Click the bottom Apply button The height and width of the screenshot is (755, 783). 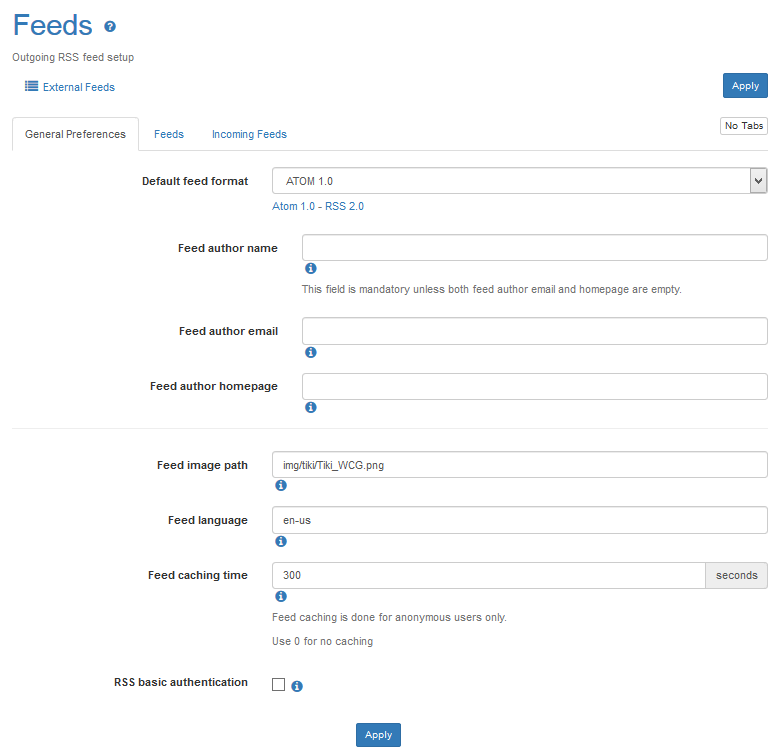[x=378, y=735]
